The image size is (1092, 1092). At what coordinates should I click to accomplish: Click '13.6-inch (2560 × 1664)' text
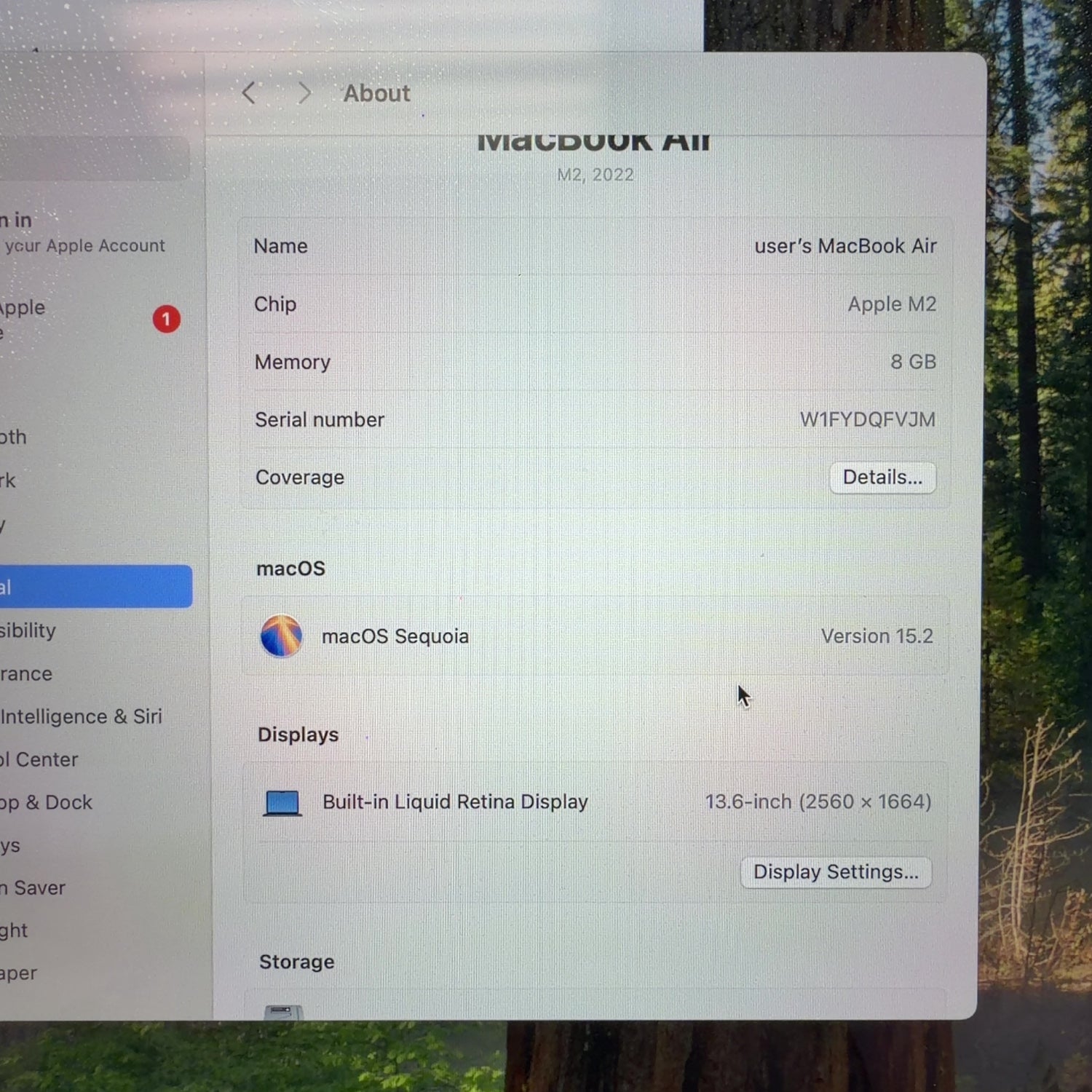click(818, 802)
